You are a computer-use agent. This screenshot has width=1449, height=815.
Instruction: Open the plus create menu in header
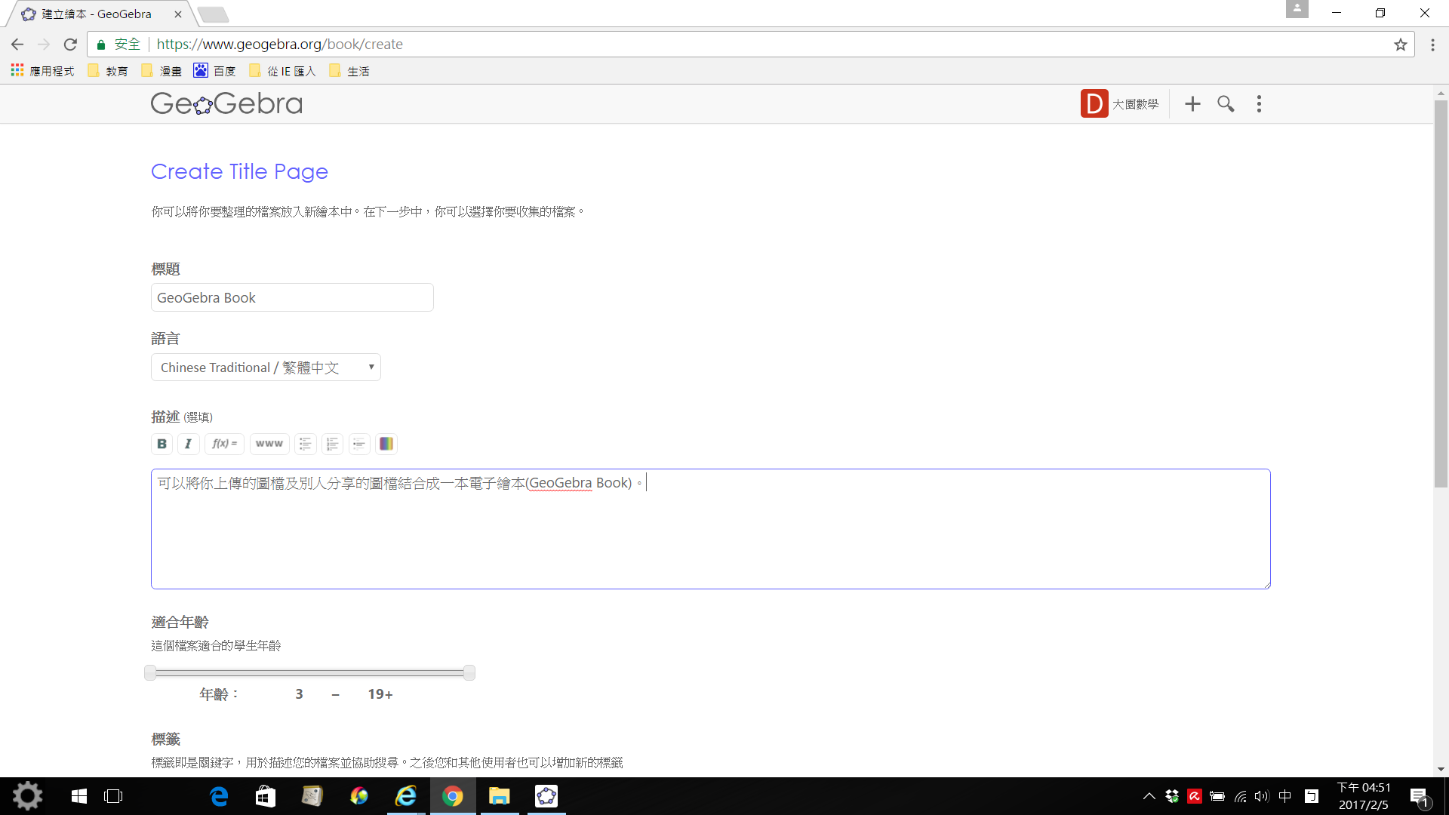1192,104
